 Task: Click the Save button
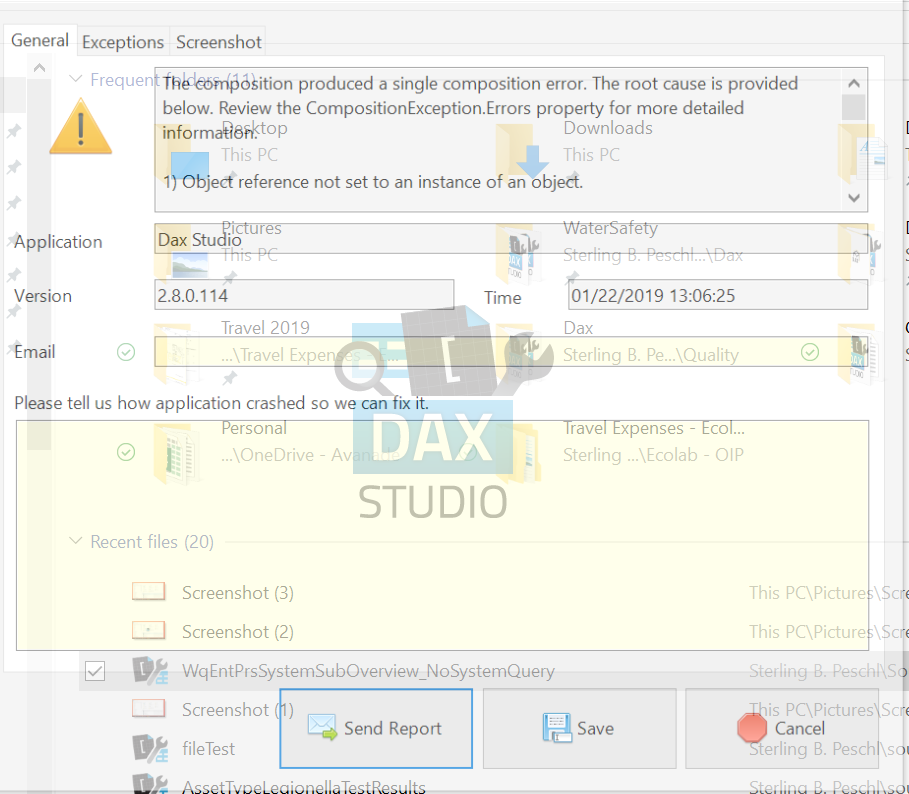point(578,728)
